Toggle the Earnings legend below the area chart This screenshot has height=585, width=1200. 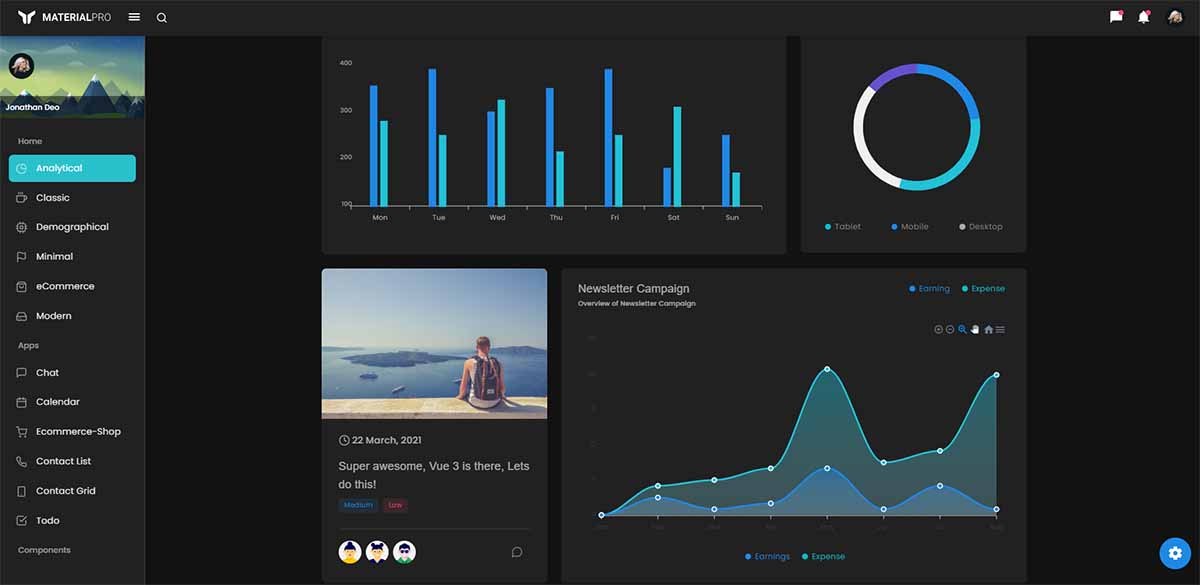[x=766, y=556]
